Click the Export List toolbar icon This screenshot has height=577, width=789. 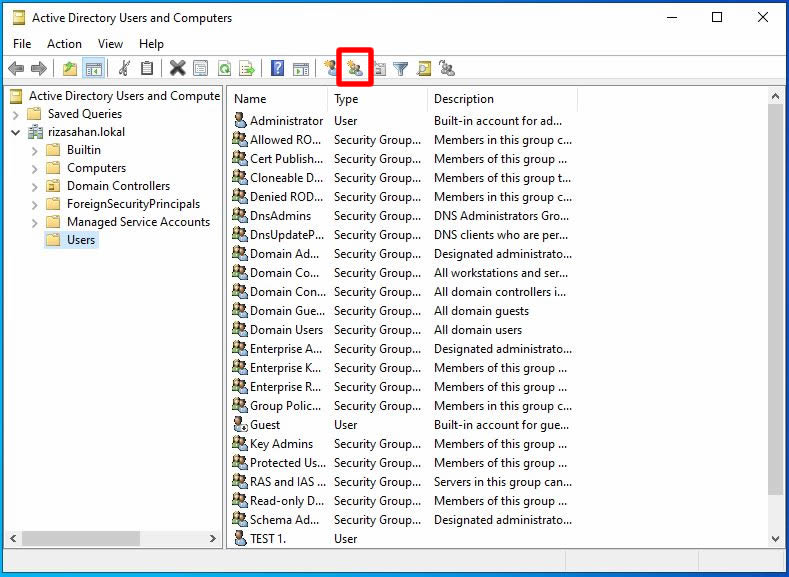click(x=247, y=68)
